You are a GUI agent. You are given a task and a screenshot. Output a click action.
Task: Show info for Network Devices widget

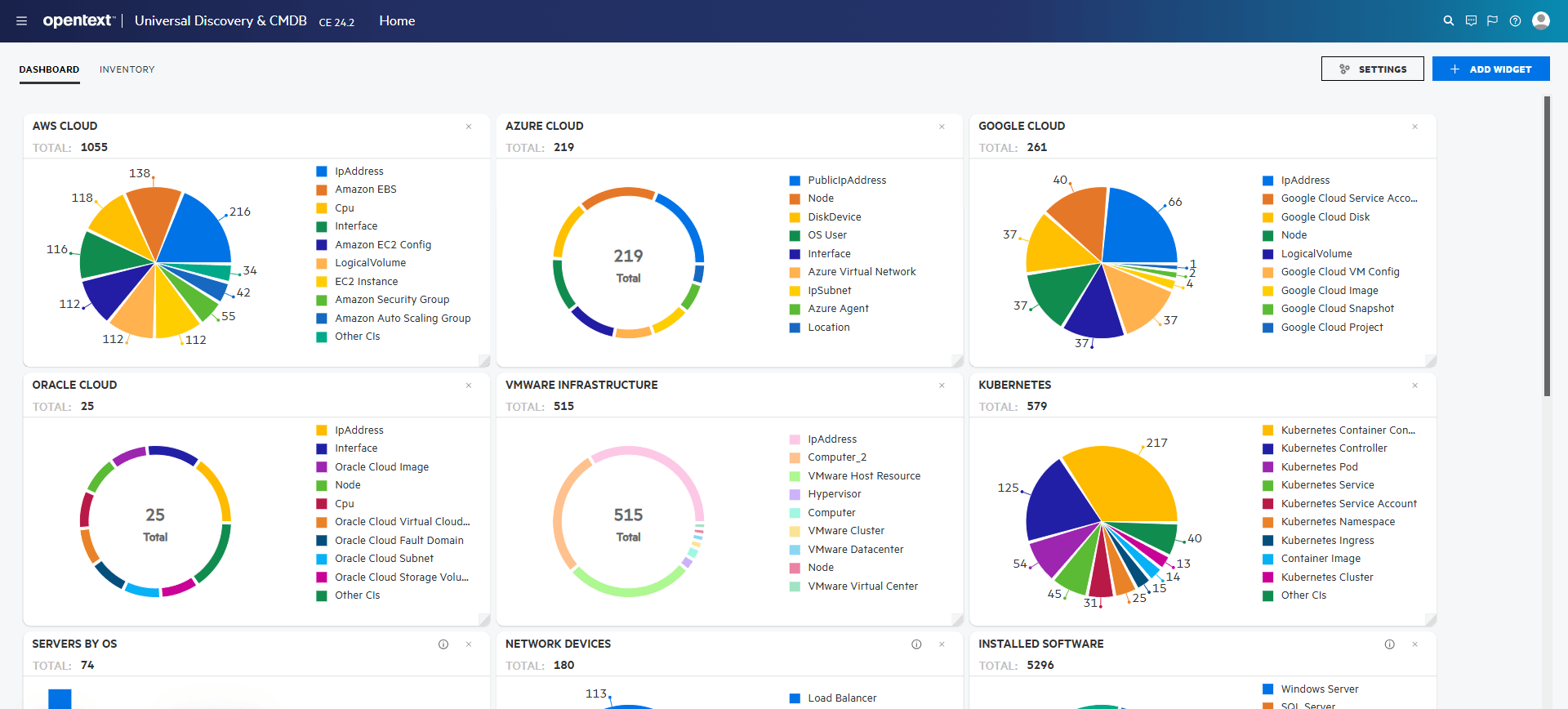pyautogui.click(x=916, y=644)
